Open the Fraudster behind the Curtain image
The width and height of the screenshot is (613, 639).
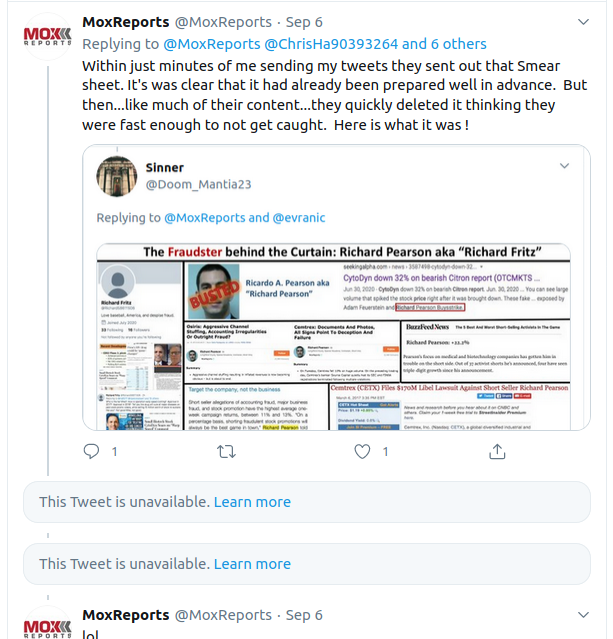pyautogui.click(x=333, y=337)
